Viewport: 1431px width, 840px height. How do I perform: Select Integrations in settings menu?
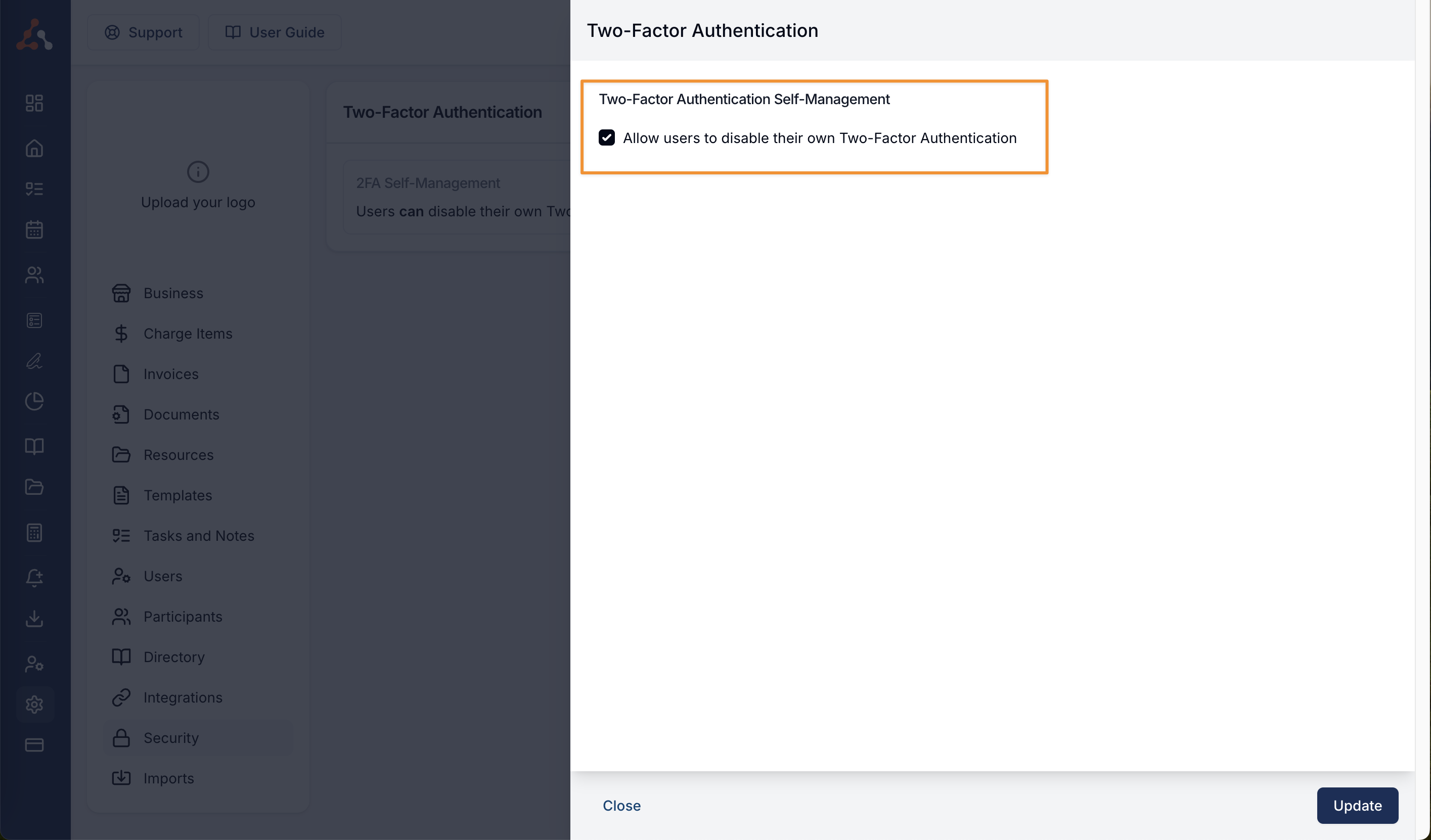(182, 697)
